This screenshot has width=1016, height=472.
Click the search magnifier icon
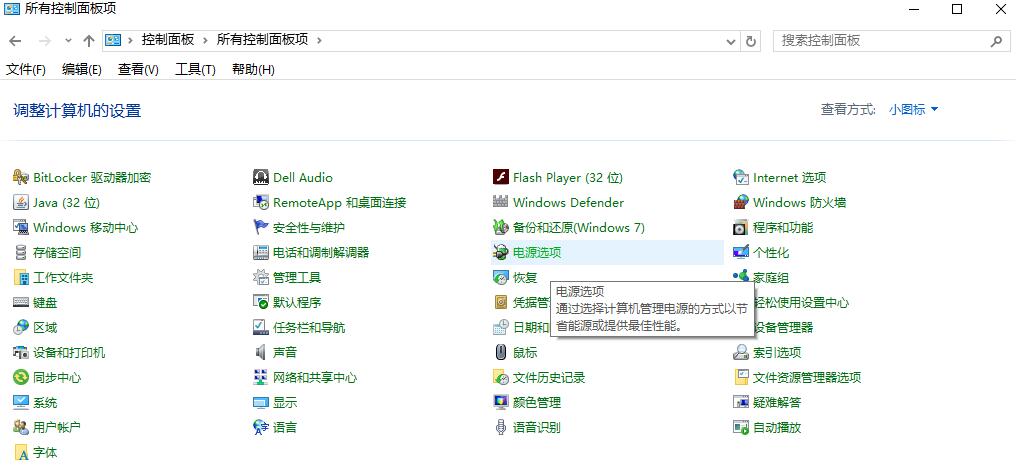pyautogui.click(x=996, y=41)
